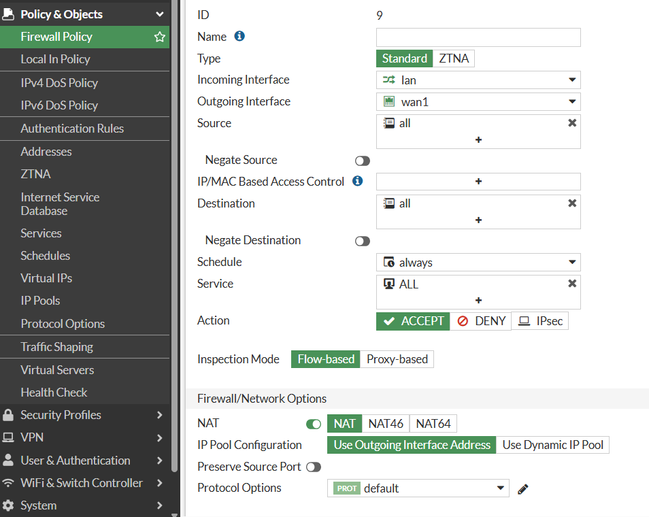
Task: Remove 'ALL' from the Service field
Action: pos(572,284)
